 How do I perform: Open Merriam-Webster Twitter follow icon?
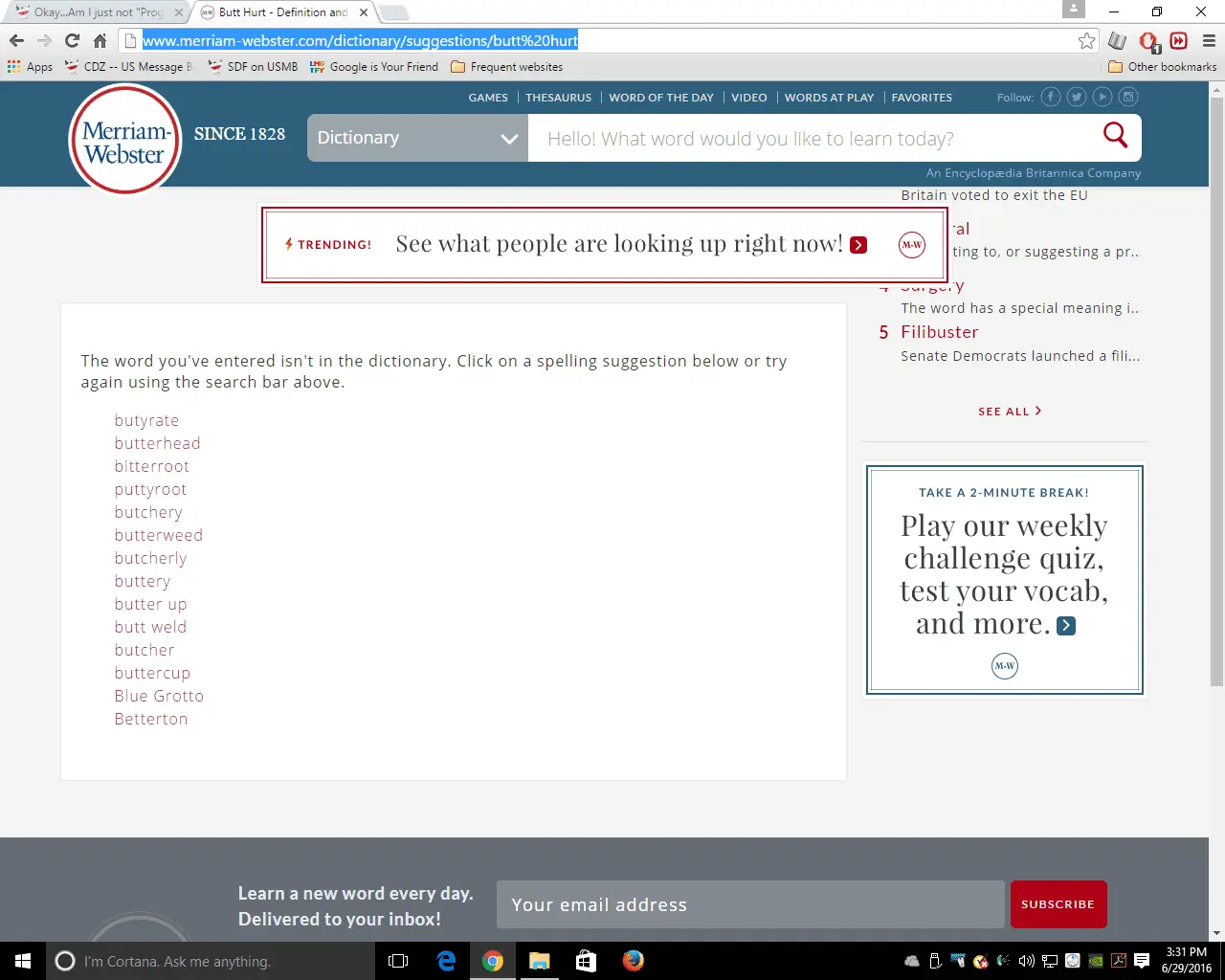(x=1077, y=97)
